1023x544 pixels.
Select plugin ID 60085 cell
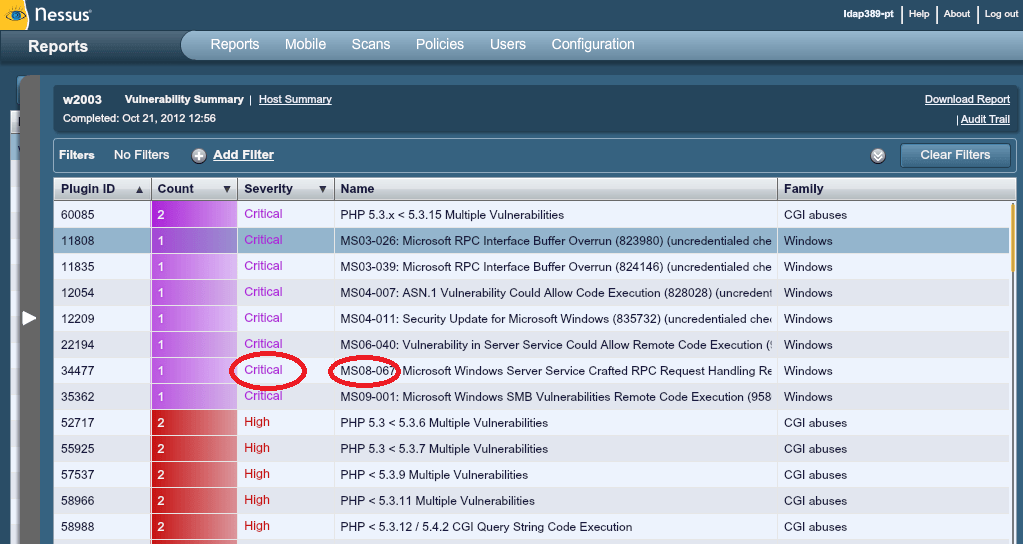coord(102,215)
